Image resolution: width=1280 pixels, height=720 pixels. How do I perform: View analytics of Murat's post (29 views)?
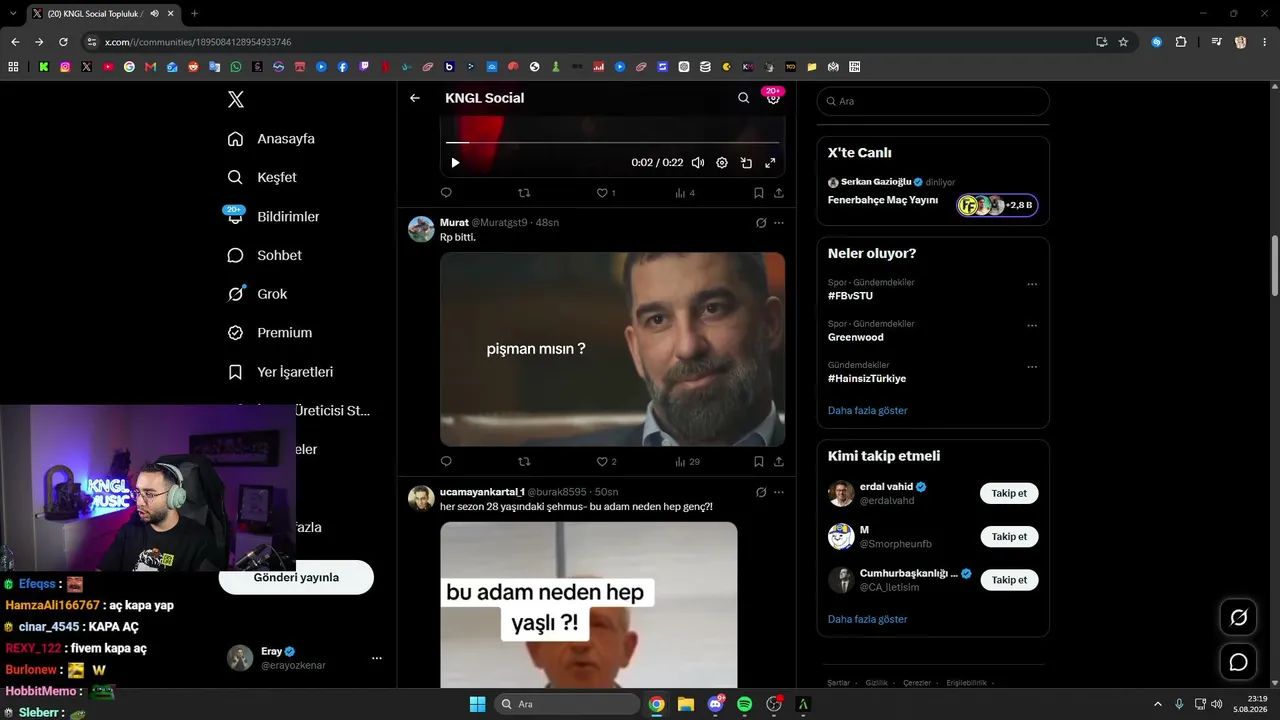pos(687,462)
